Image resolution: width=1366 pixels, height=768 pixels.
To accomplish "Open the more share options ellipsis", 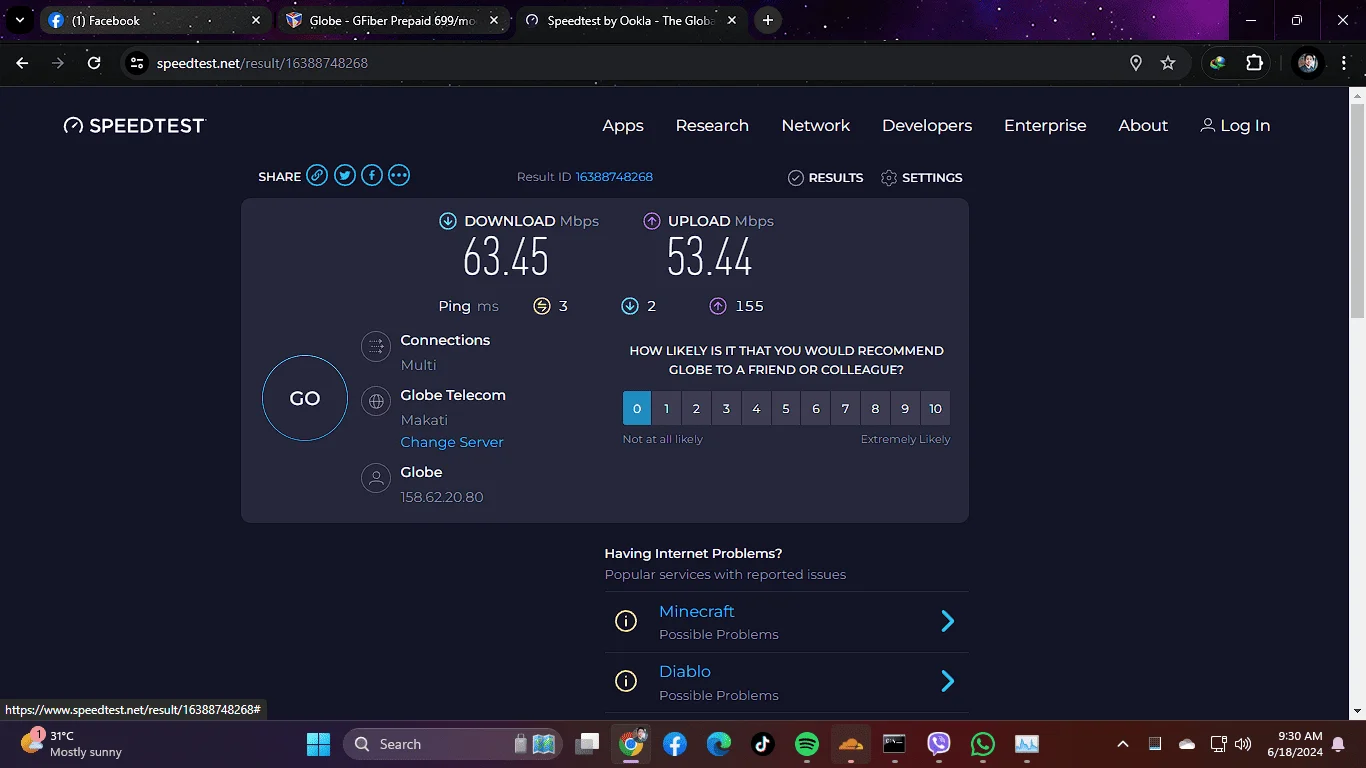I will [399, 176].
